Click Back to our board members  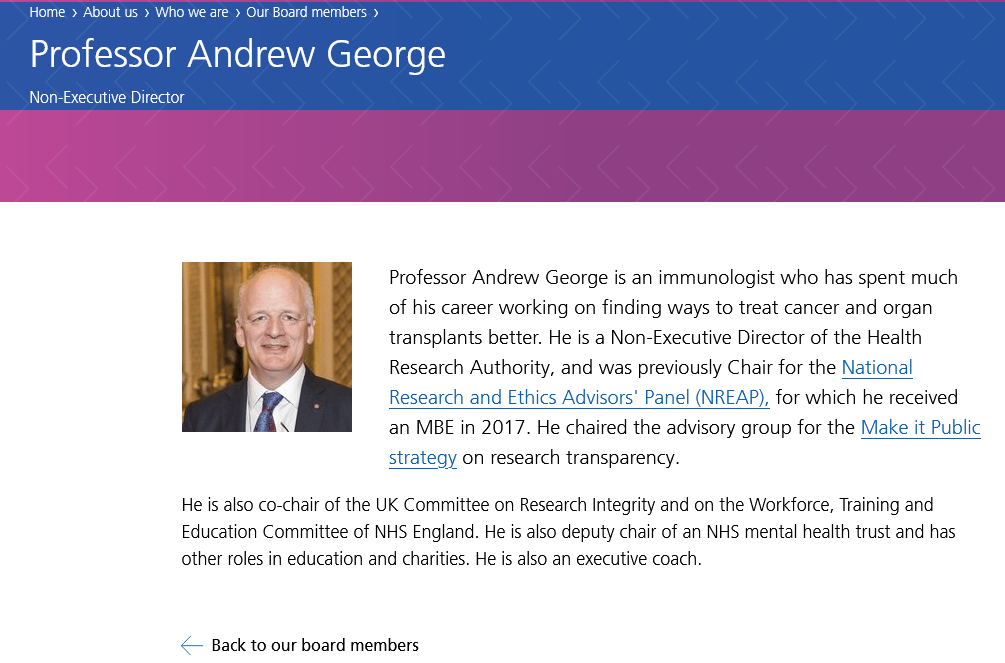click(315, 645)
